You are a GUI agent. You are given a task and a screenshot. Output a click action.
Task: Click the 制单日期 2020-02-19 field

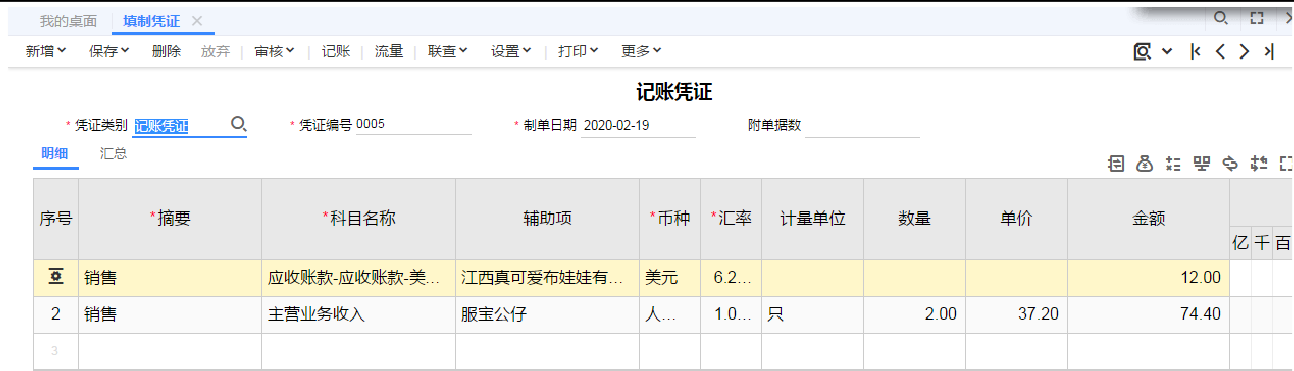[x=639, y=125]
